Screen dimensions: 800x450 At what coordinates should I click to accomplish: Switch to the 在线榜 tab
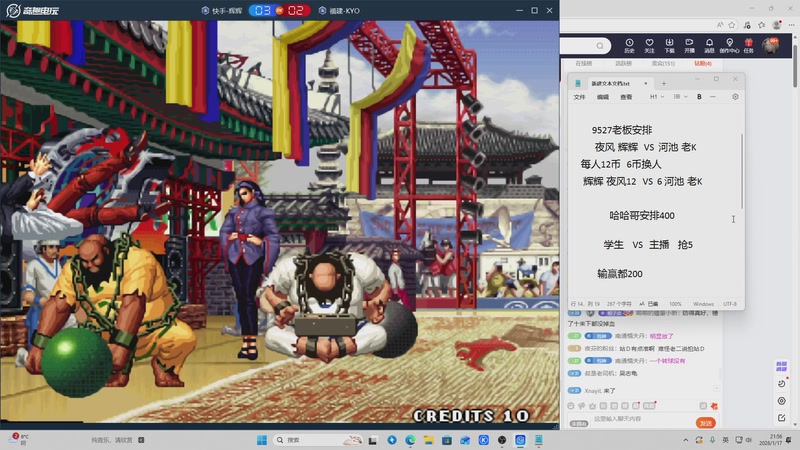[x=584, y=63]
